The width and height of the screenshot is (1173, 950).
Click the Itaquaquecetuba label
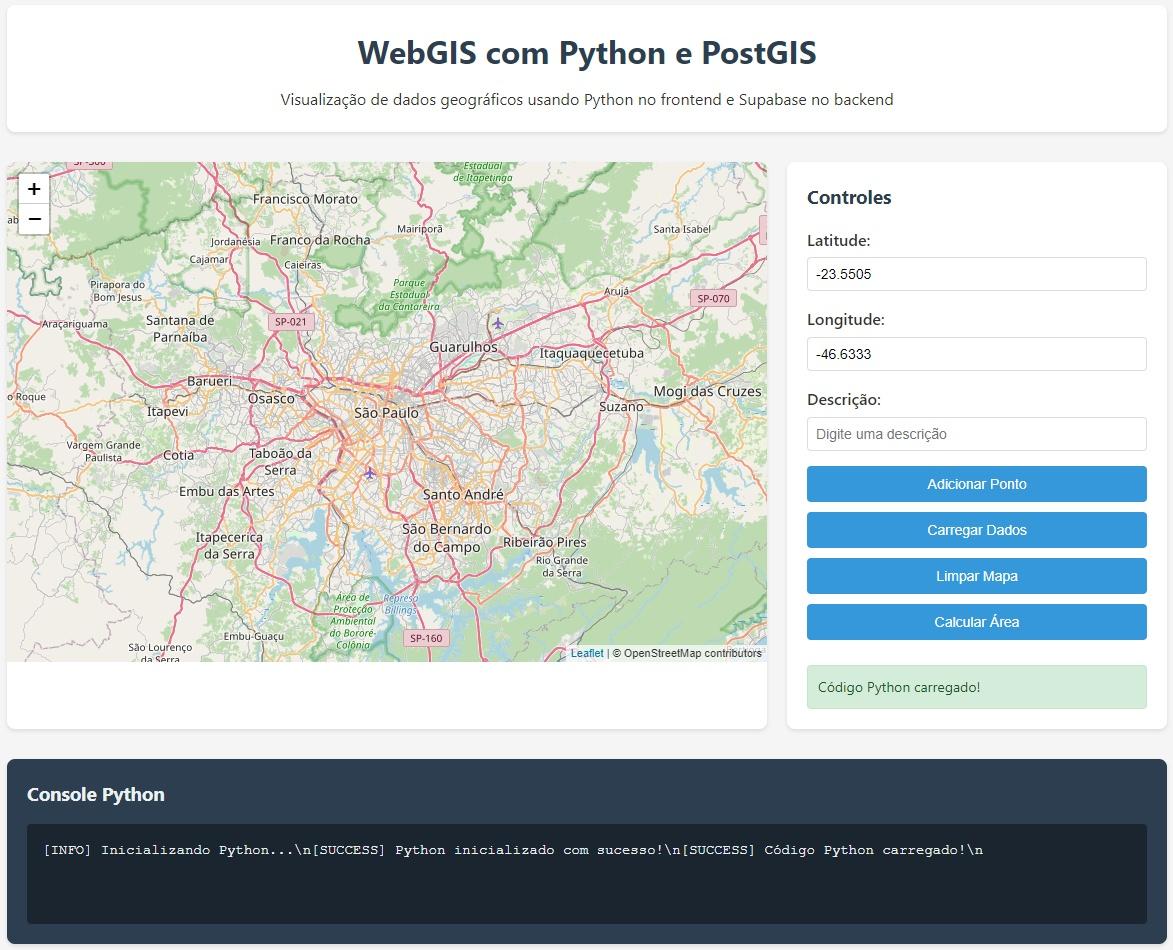tap(592, 353)
